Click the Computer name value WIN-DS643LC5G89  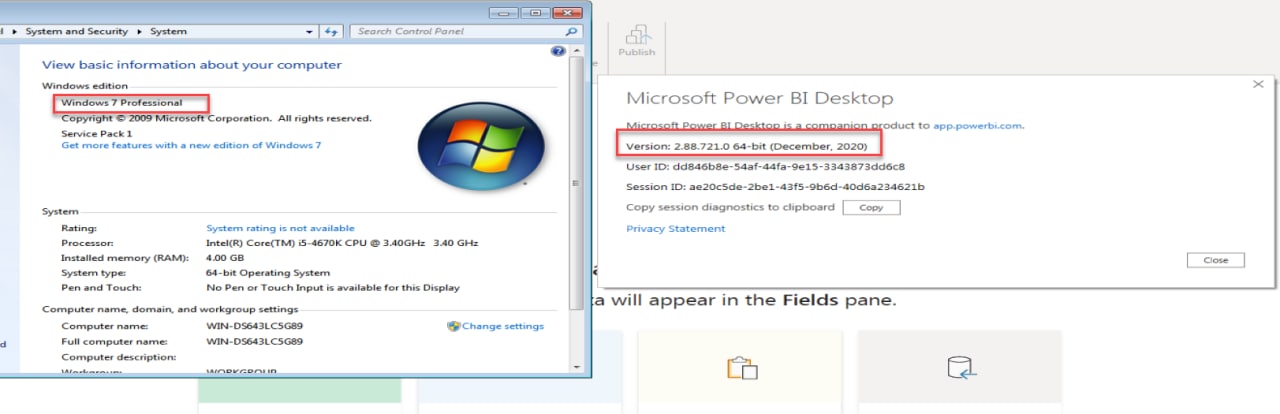tap(254, 326)
